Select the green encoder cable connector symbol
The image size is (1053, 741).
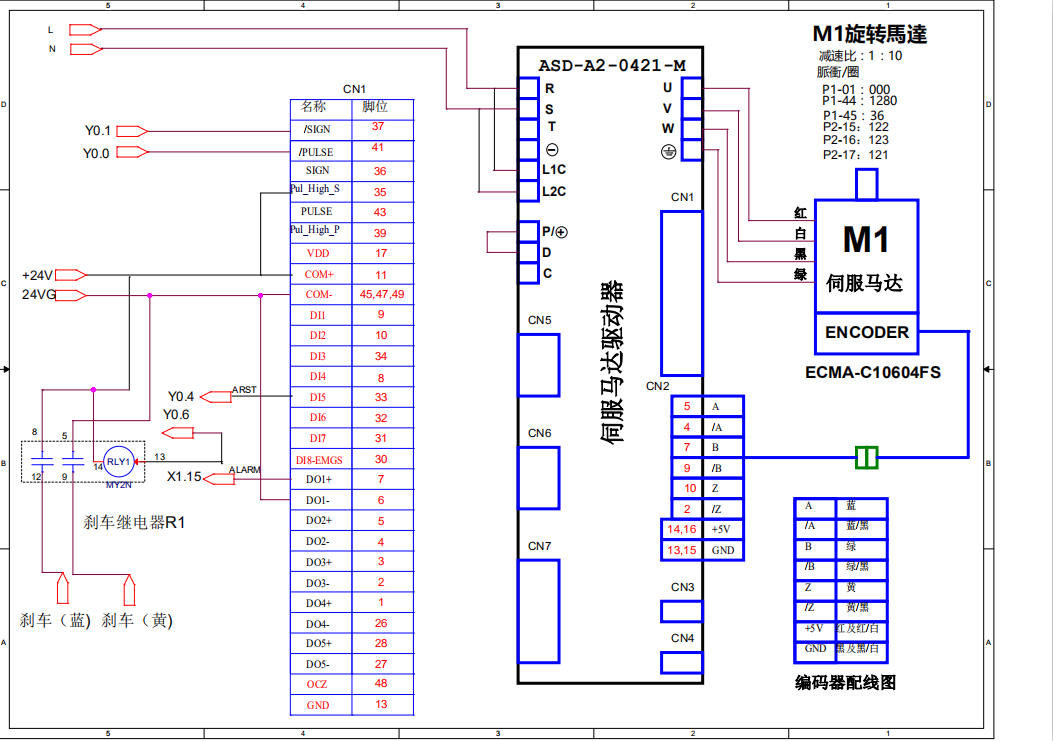pos(866,457)
